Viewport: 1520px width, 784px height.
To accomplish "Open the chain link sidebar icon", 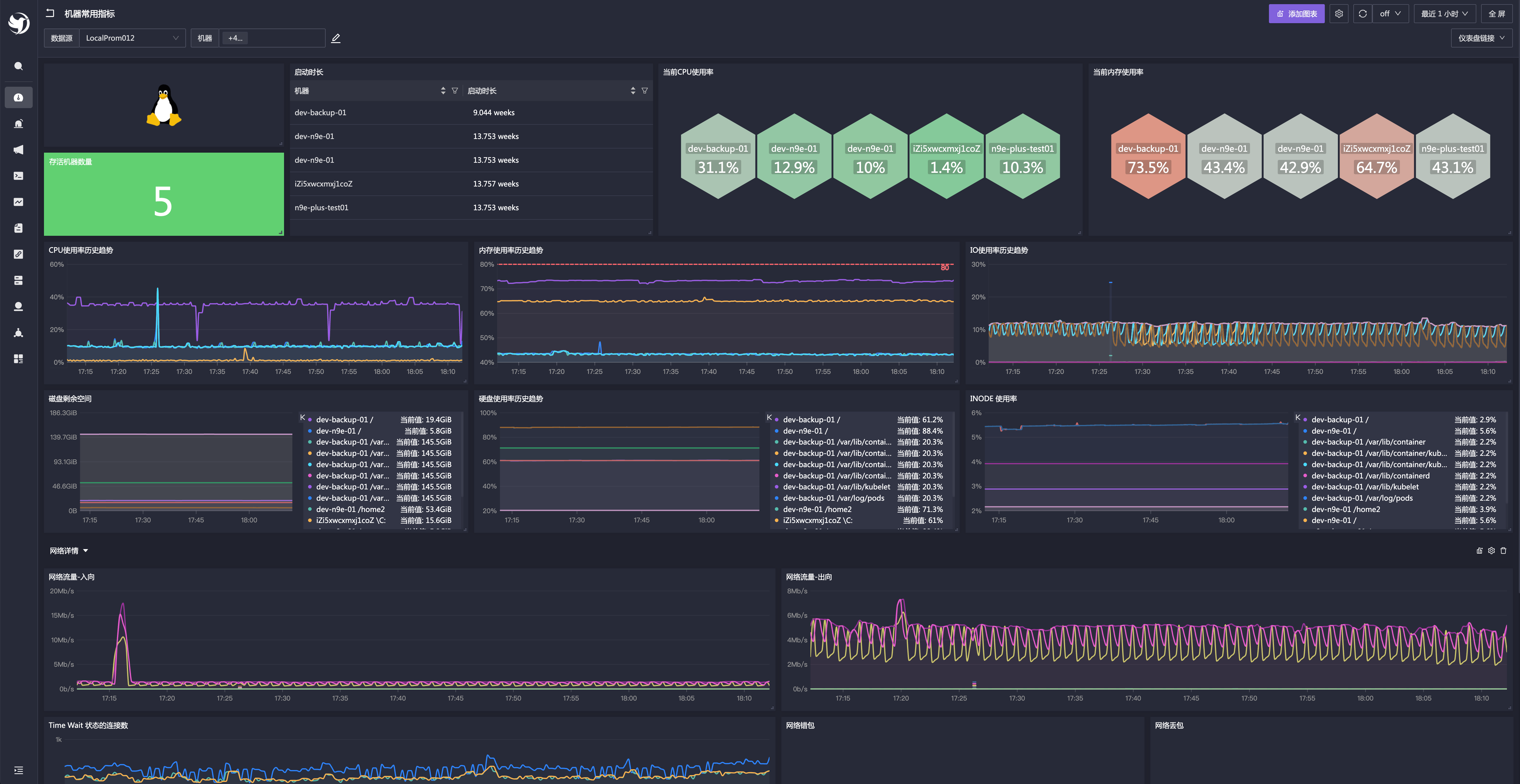I will point(18,254).
